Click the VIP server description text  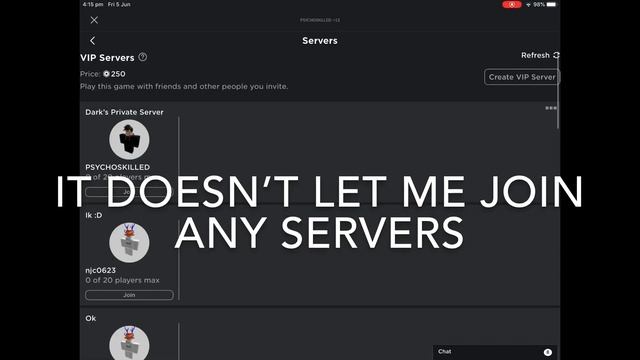point(184,87)
